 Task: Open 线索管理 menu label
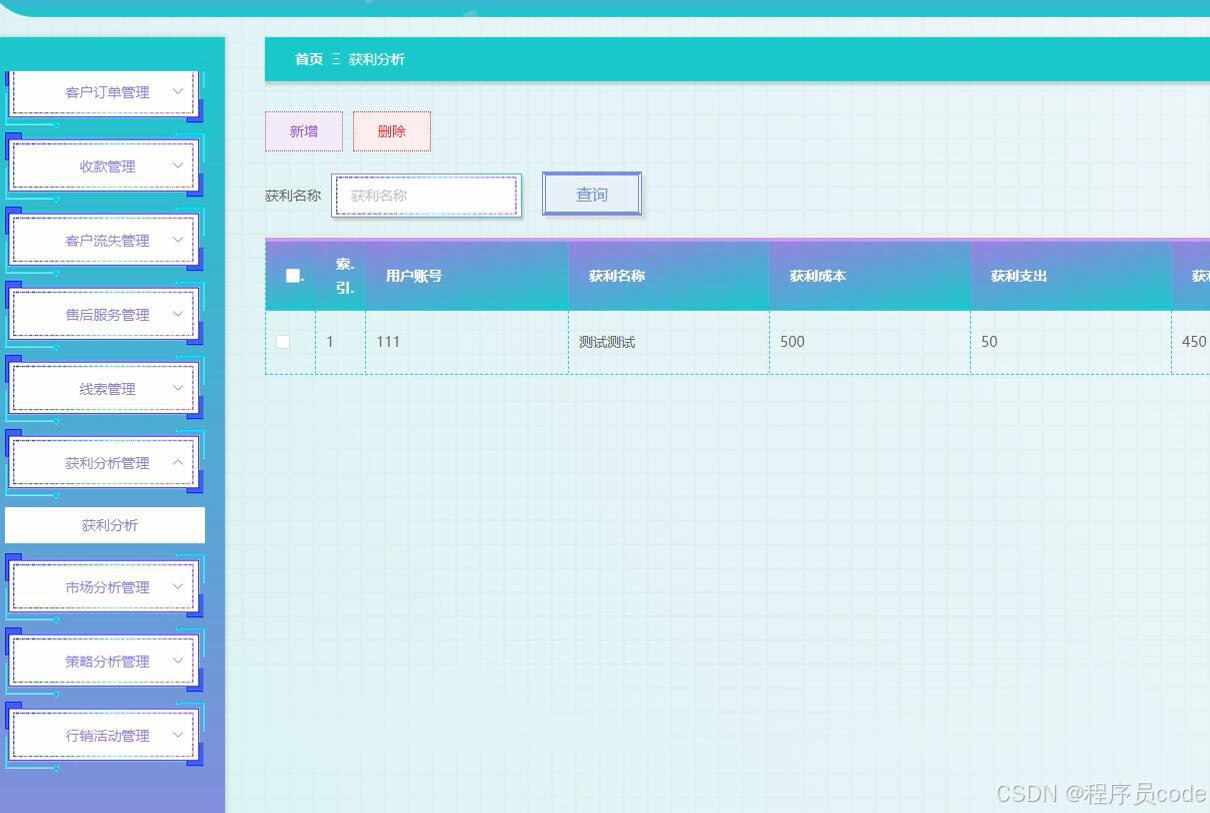tap(107, 389)
